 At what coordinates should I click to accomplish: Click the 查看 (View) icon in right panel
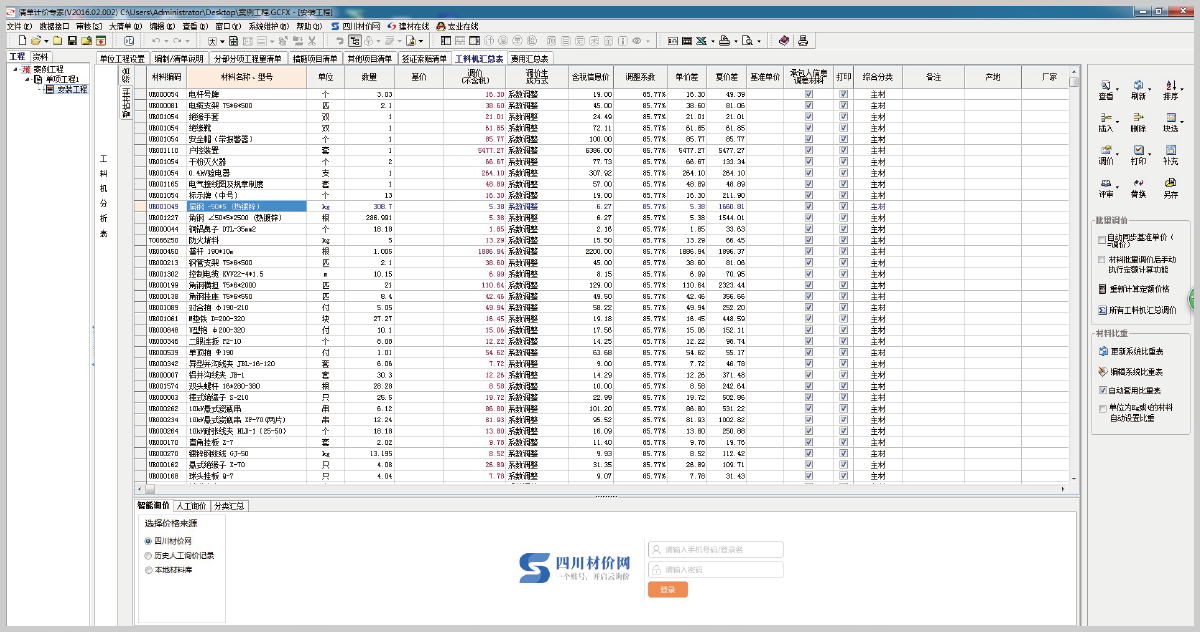pyautogui.click(x=1106, y=90)
